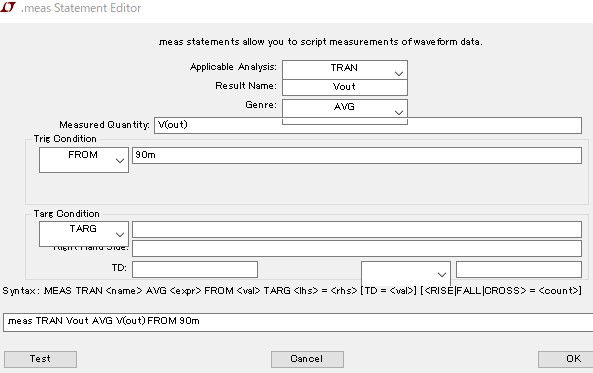593x373 pixels.
Task: Click the generated .meas statement text box
Action: pyautogui.click(x=298, y=322)
